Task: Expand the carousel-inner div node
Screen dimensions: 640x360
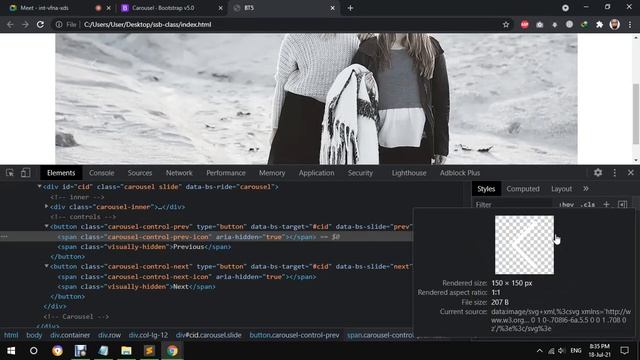Action: (47, 207)
